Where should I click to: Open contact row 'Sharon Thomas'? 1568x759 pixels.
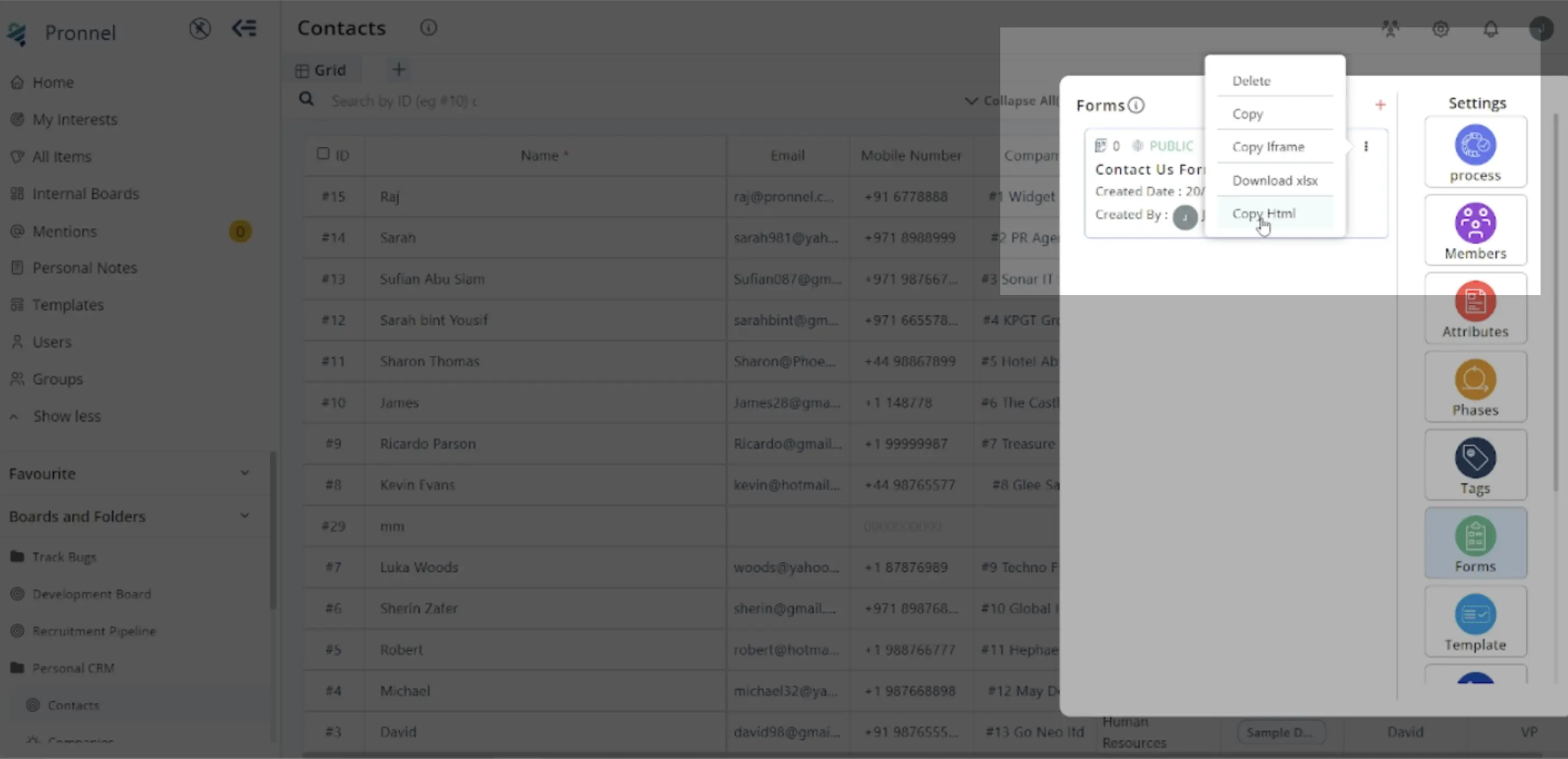[x=430, y=361]
